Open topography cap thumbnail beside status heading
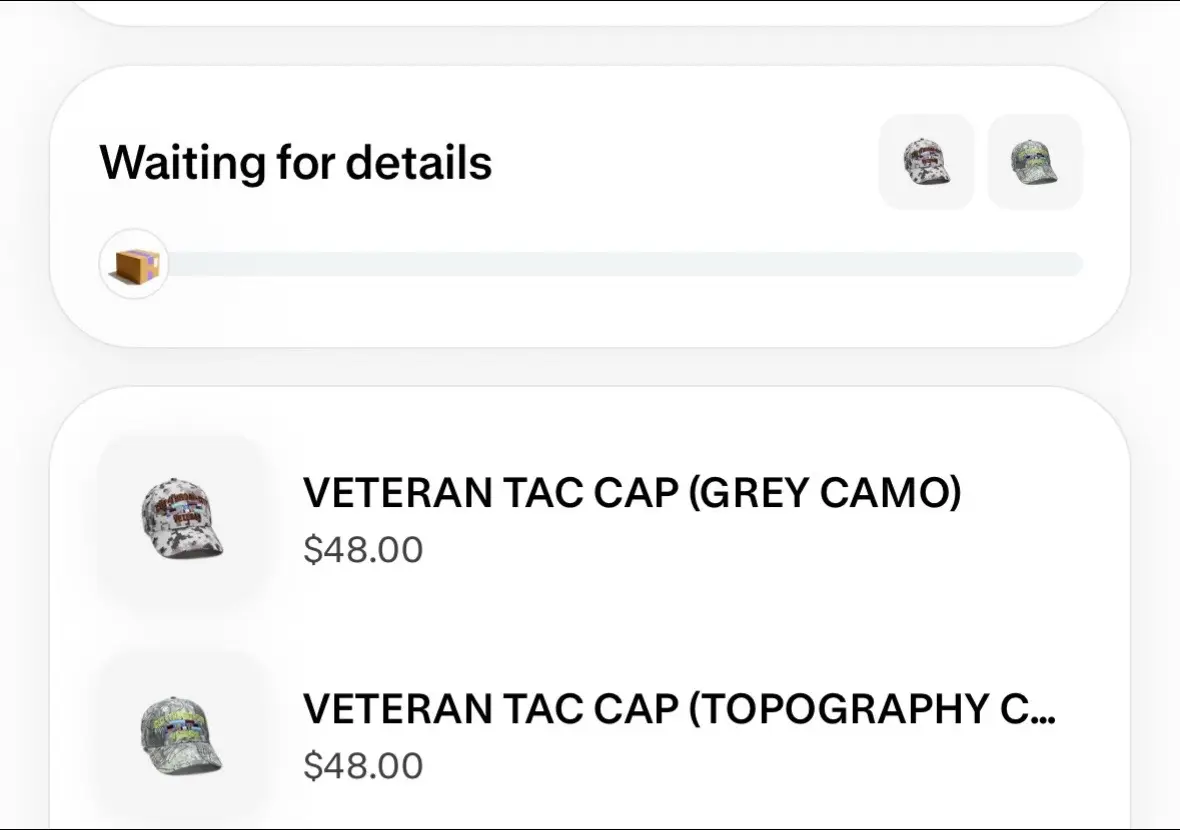1180x830 pixels. (x=1035, y=162)
